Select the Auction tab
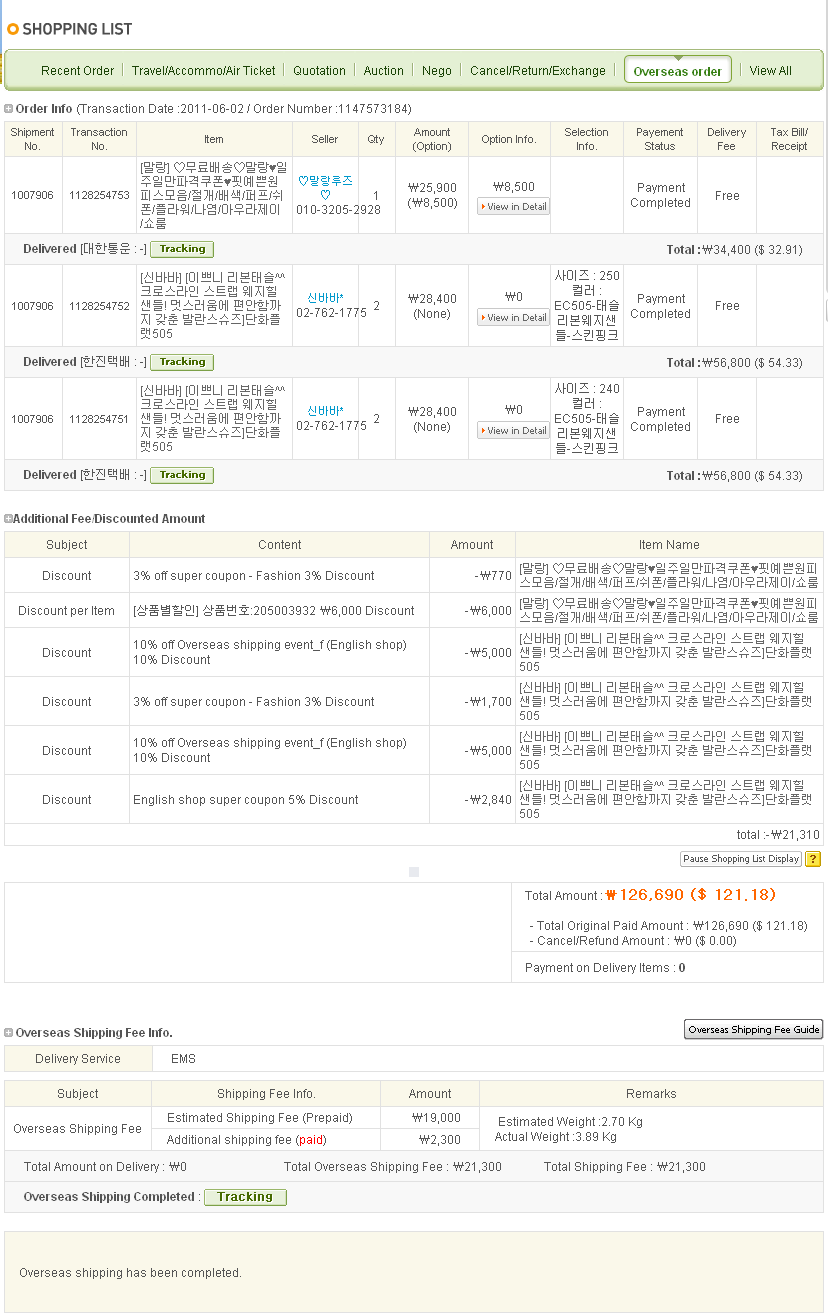 383,71
